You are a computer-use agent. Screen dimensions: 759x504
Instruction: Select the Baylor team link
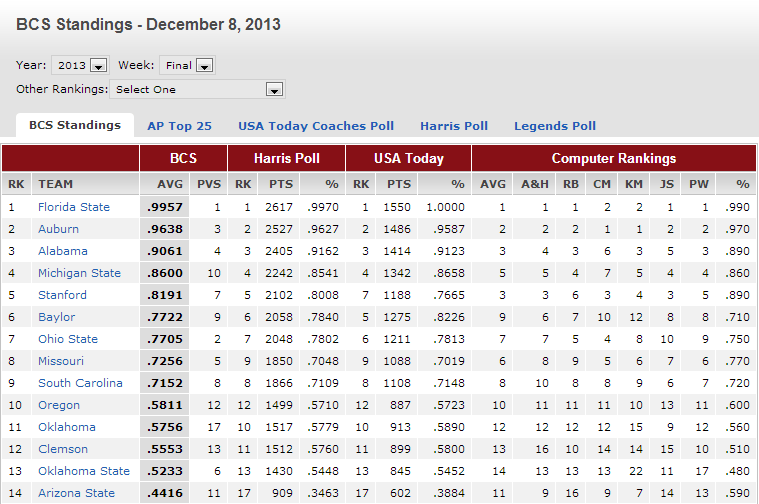(x=56, y=317)
